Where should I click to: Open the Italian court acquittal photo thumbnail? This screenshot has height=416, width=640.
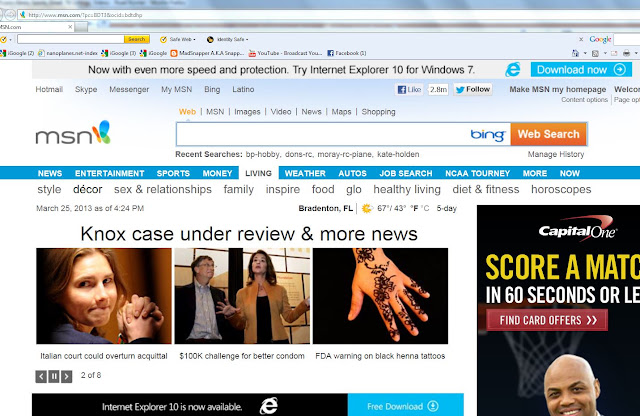(x=104, y=296)
